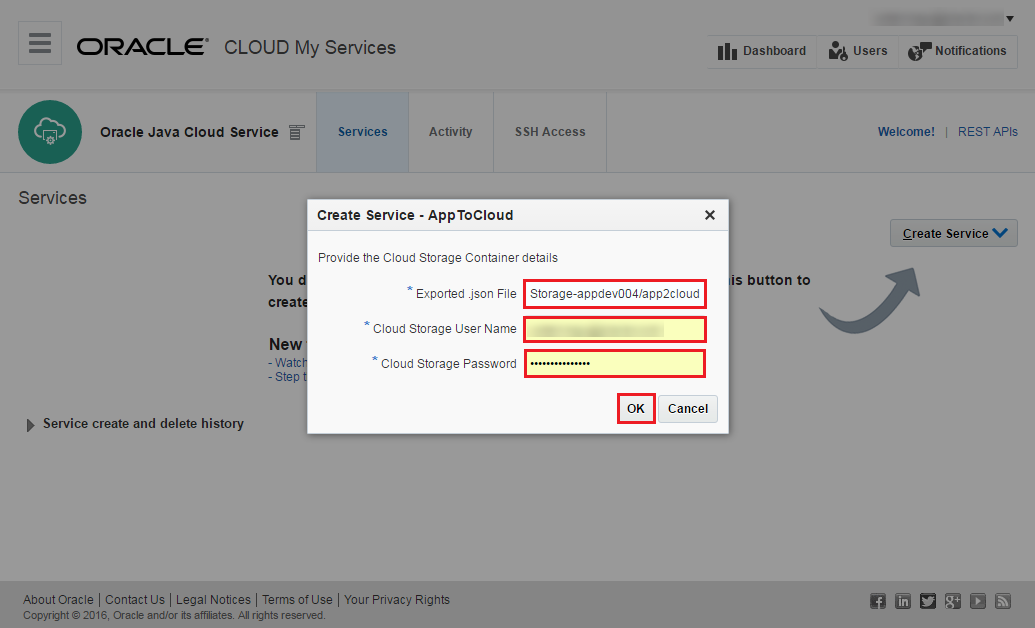Expand the user account dropdown arrow

pyautogui.click(x=1009, y=18)
